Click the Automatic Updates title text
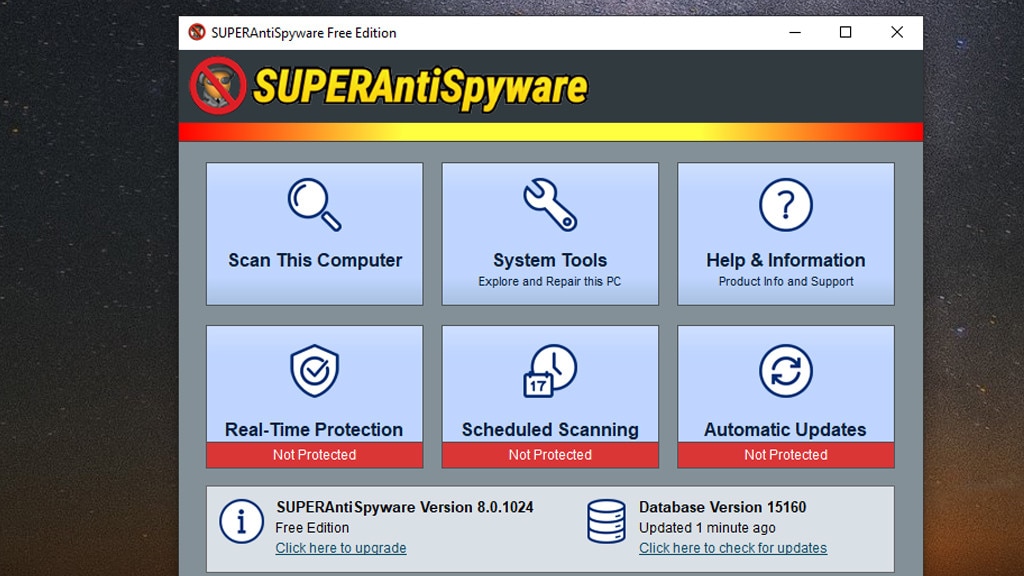The image size is (1024, 576). (785, 429)
